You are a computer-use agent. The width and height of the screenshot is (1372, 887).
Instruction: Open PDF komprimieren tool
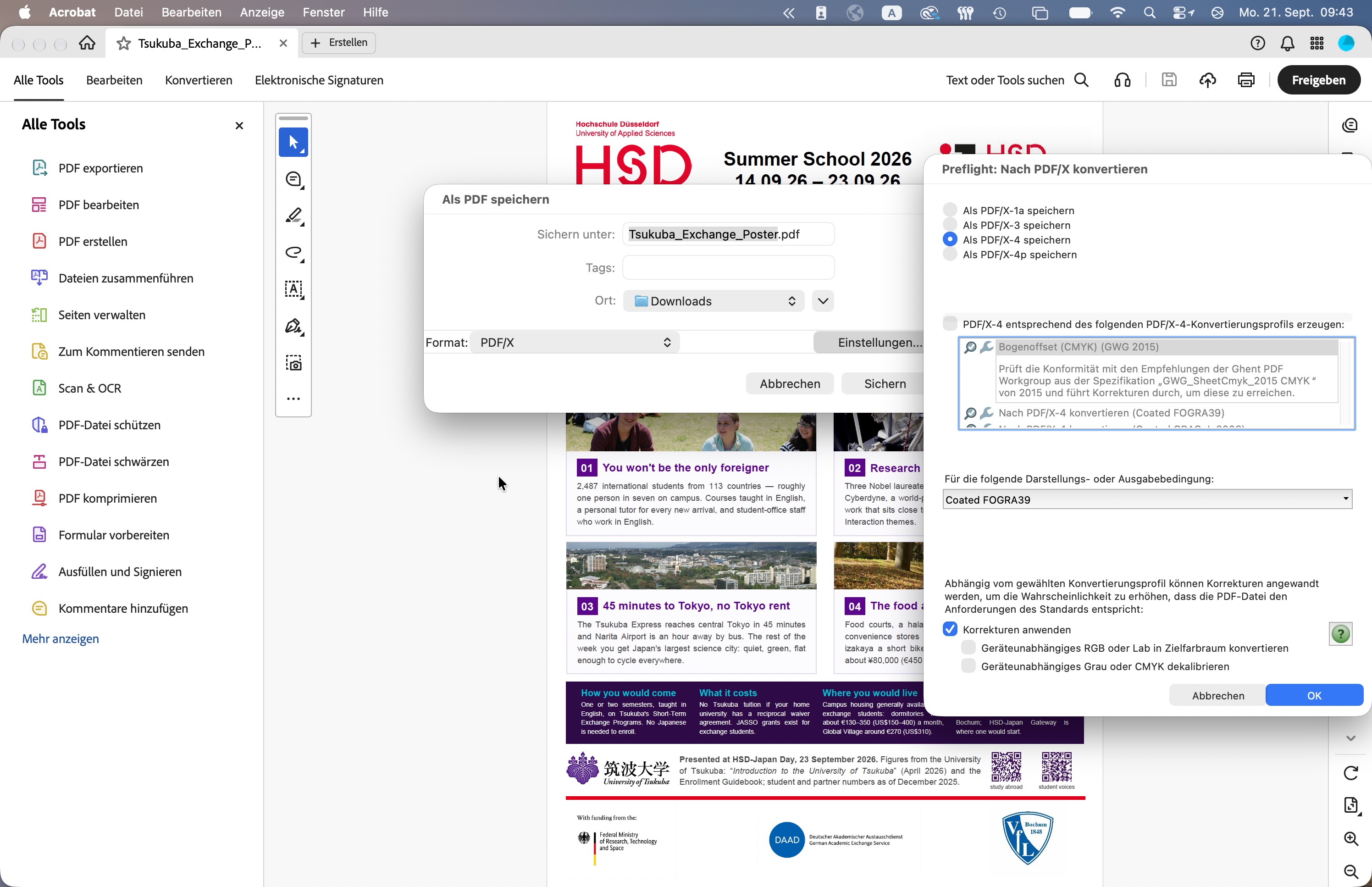[x=94, y=498]
